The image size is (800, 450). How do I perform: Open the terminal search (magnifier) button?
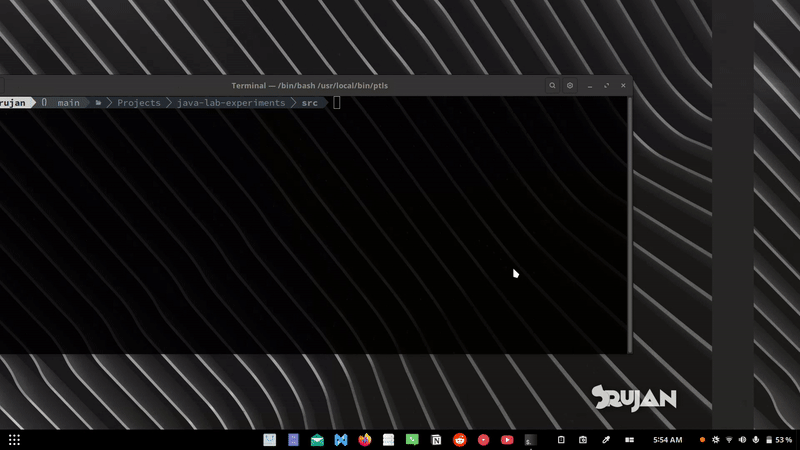pos(552,86)
